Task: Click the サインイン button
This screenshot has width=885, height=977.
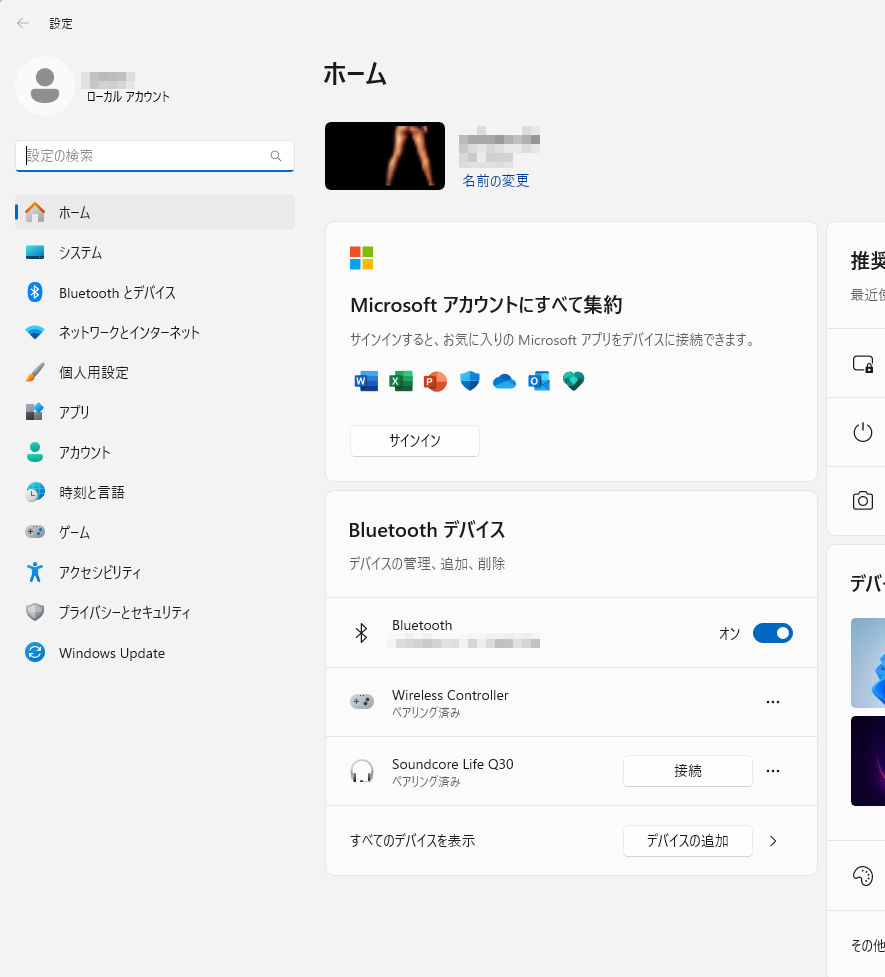Action: (x=414, y=441)
